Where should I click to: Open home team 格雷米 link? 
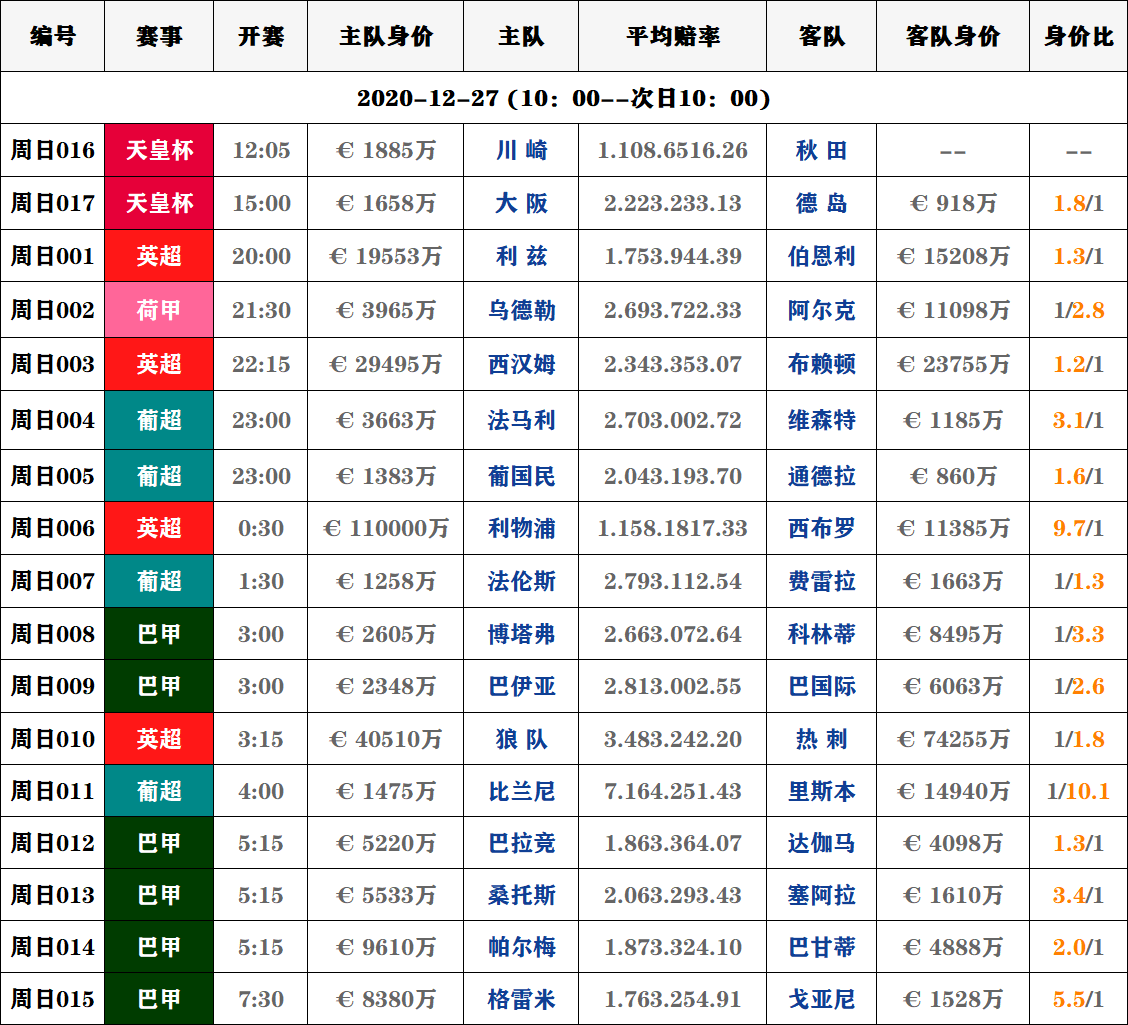coord(521,999)
